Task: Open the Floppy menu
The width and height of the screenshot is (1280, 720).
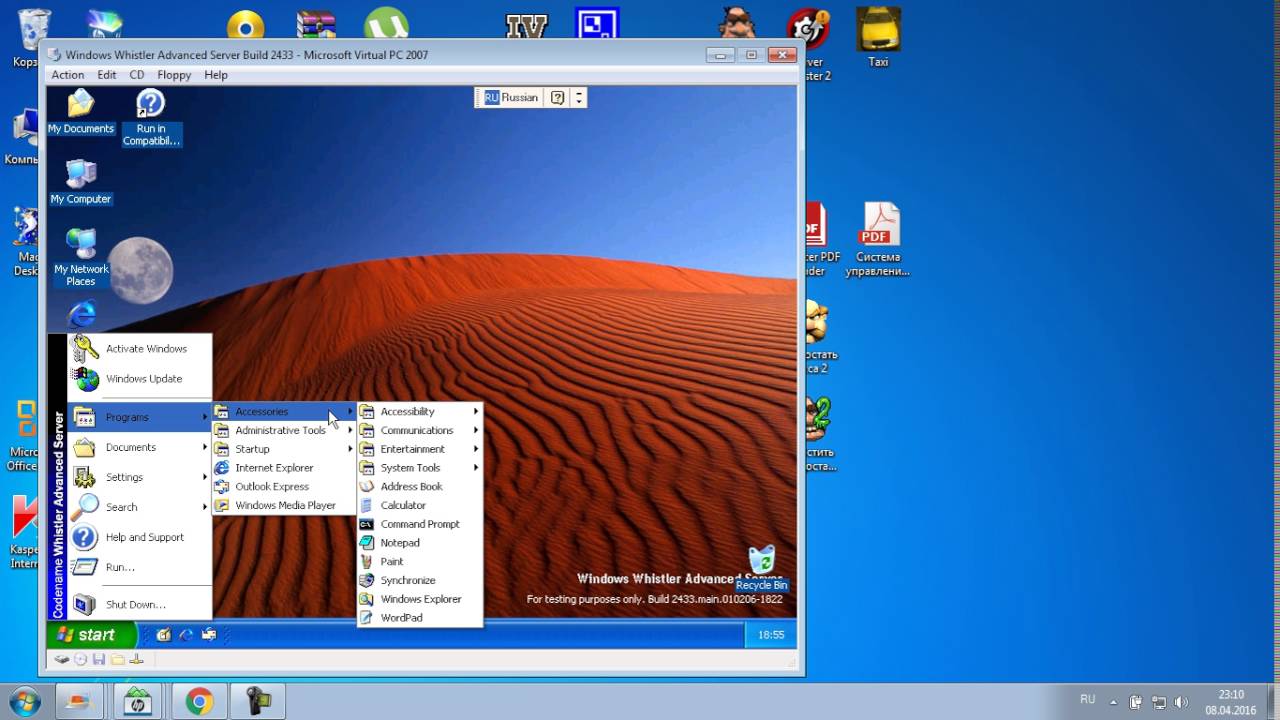Action: (x=174, y=75)
